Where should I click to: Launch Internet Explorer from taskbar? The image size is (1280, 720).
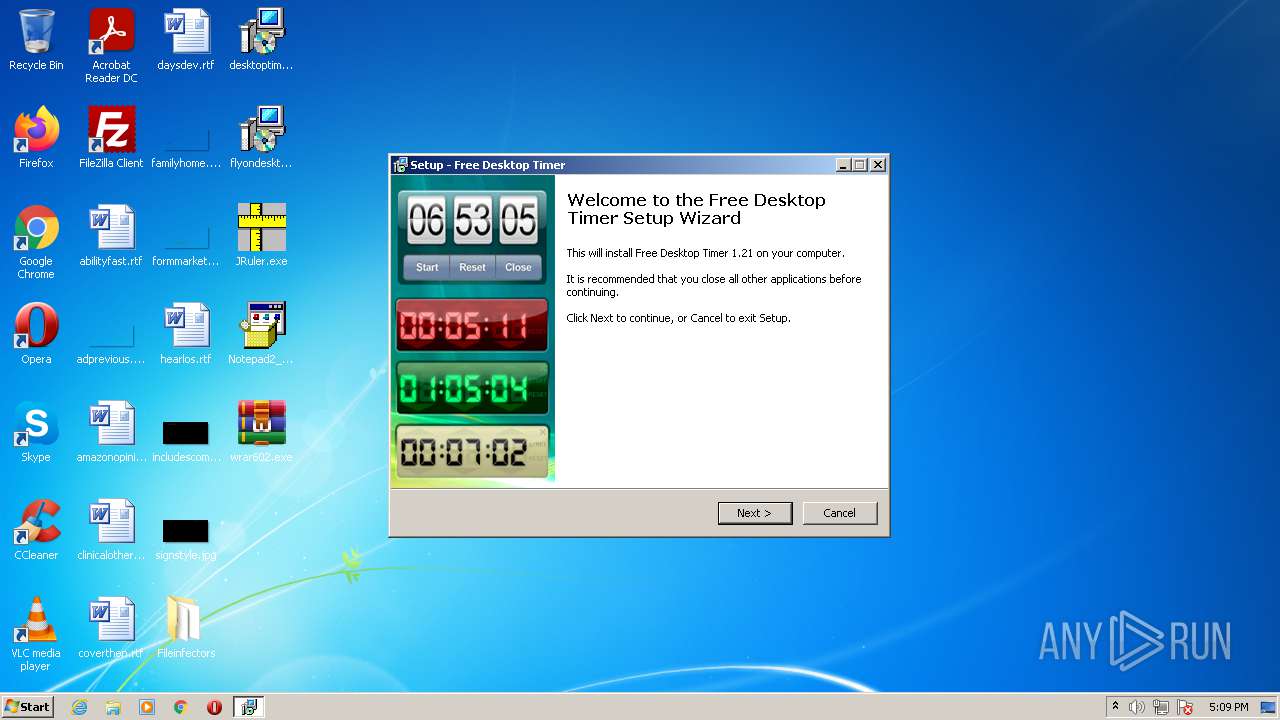point(79,707)
